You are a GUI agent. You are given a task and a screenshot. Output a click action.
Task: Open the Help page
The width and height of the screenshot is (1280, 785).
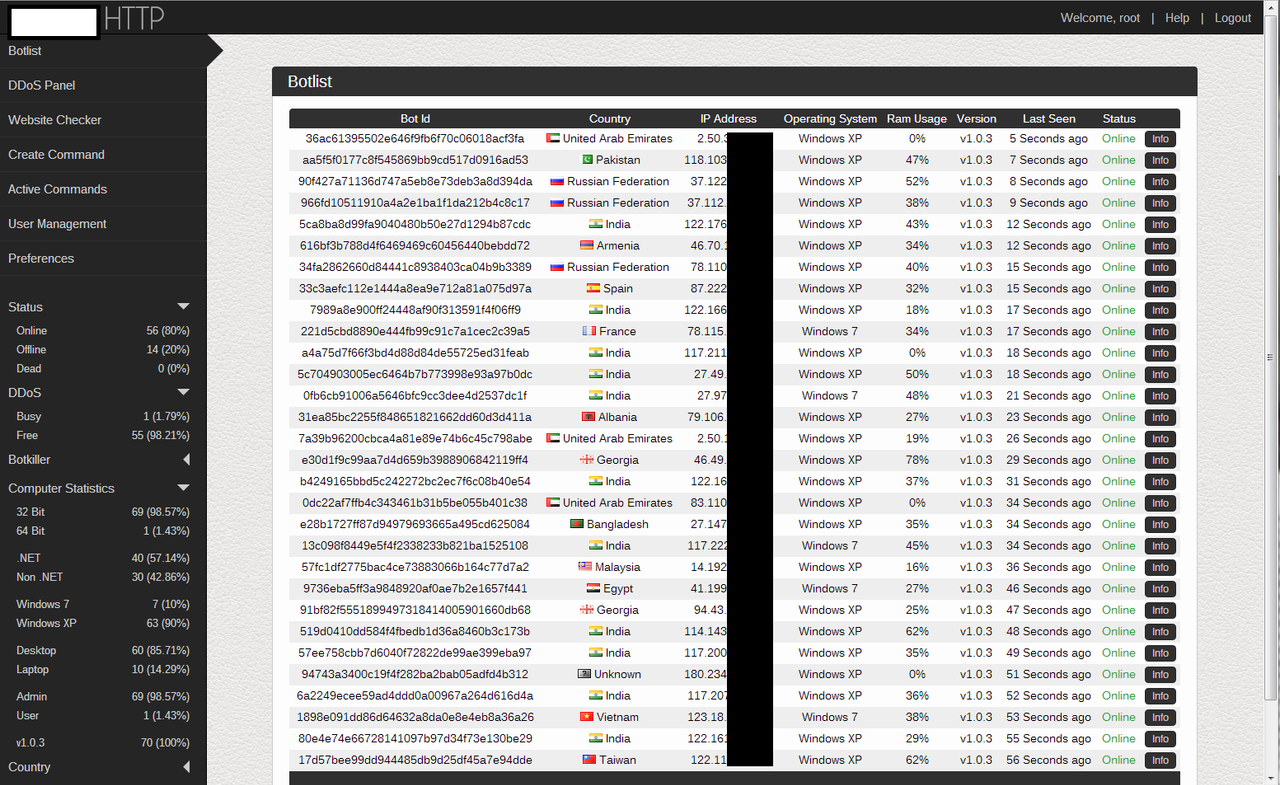pos(1177,17)
